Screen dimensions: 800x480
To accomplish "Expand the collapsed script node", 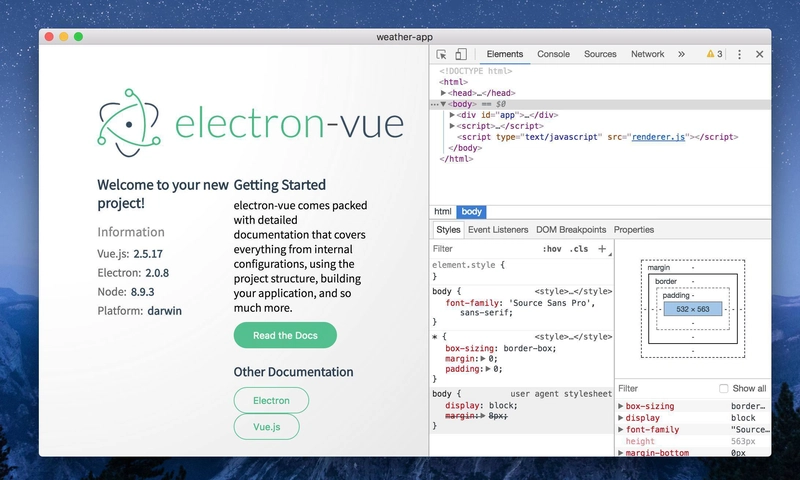I will [452, 126].
